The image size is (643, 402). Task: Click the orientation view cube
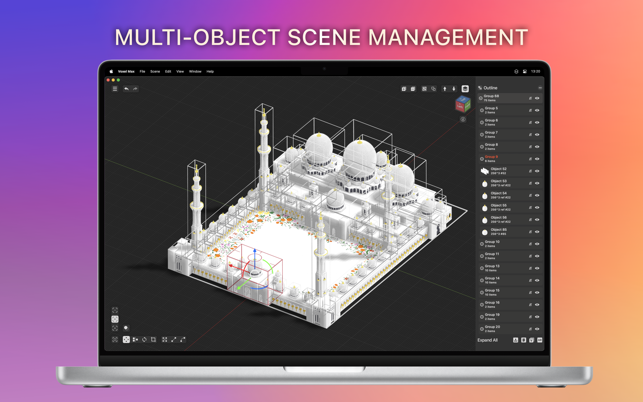[463, 104]
